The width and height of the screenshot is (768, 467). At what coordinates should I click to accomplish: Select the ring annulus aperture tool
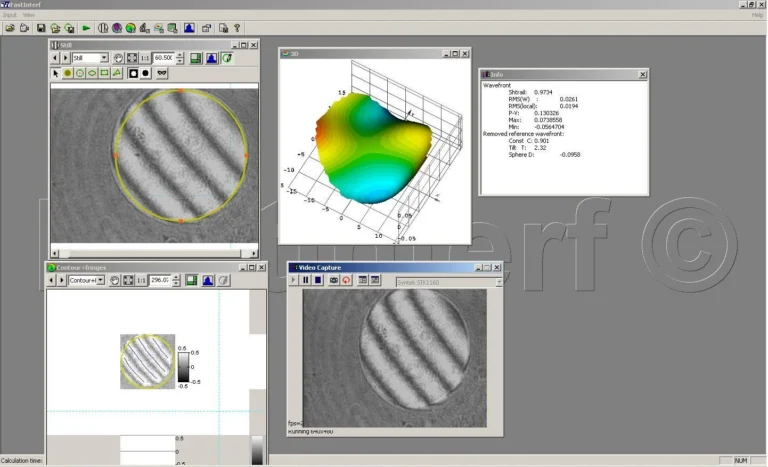click(80, 73)
